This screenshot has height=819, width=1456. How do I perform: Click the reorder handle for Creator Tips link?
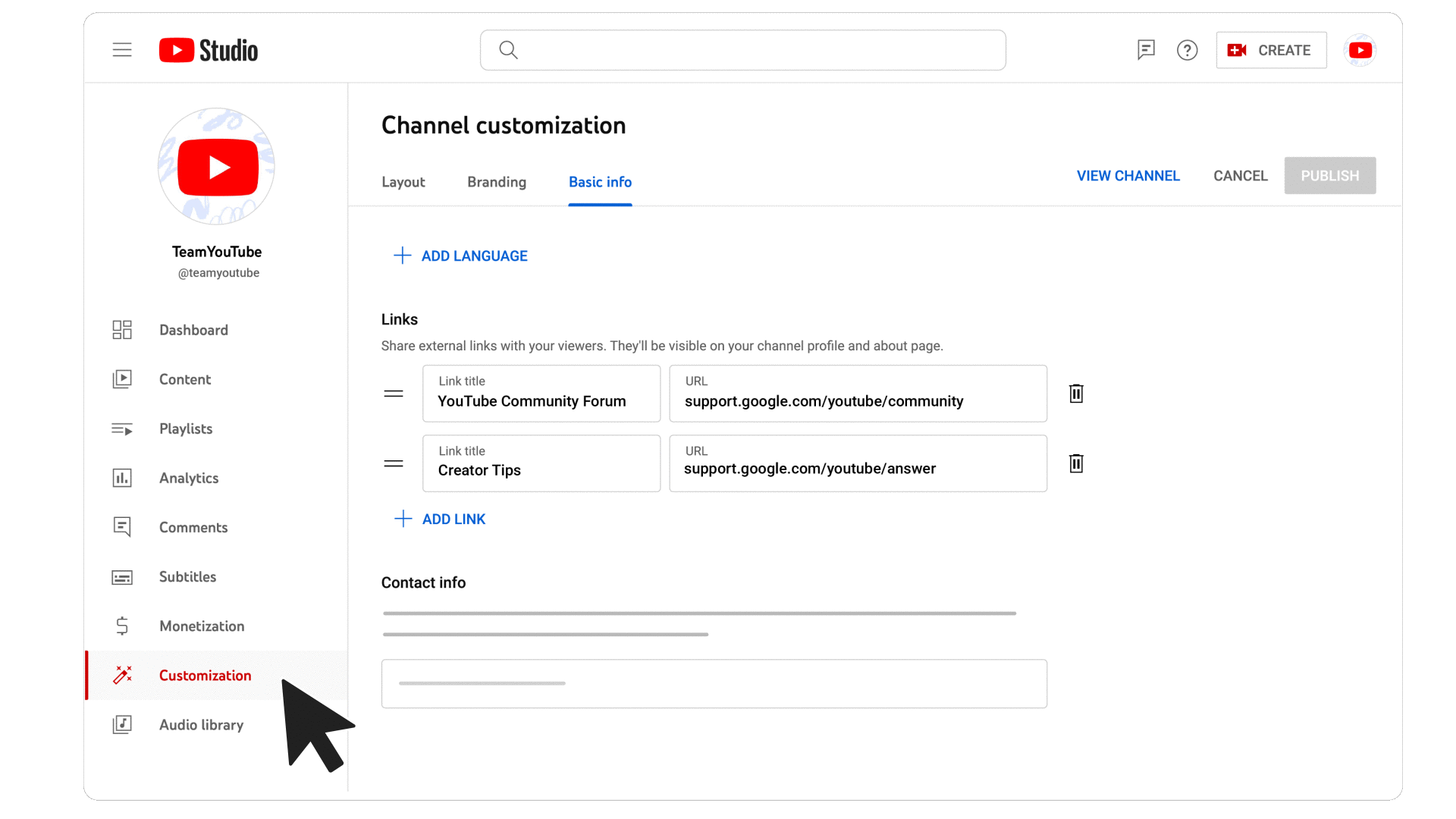point(394,463)
